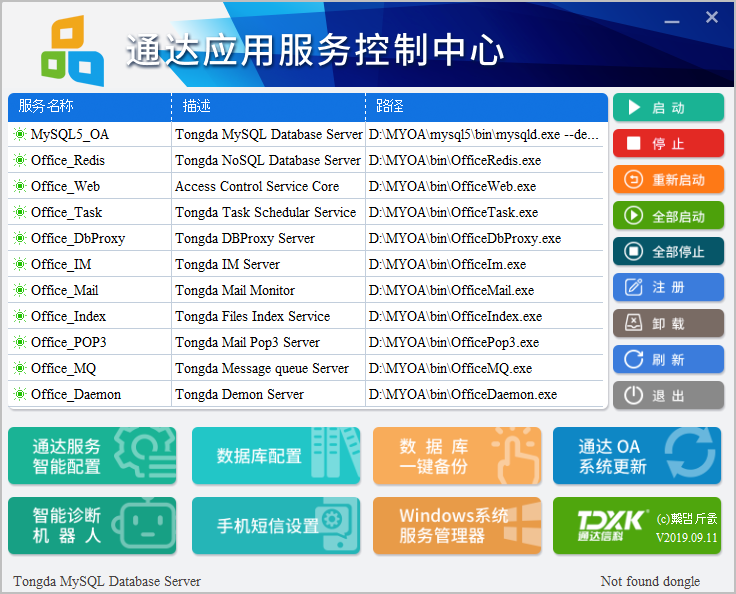Screen dimensions: 736x594
Task: Click status icon of Office_MQ row
Action: click(x=20, y=368)
